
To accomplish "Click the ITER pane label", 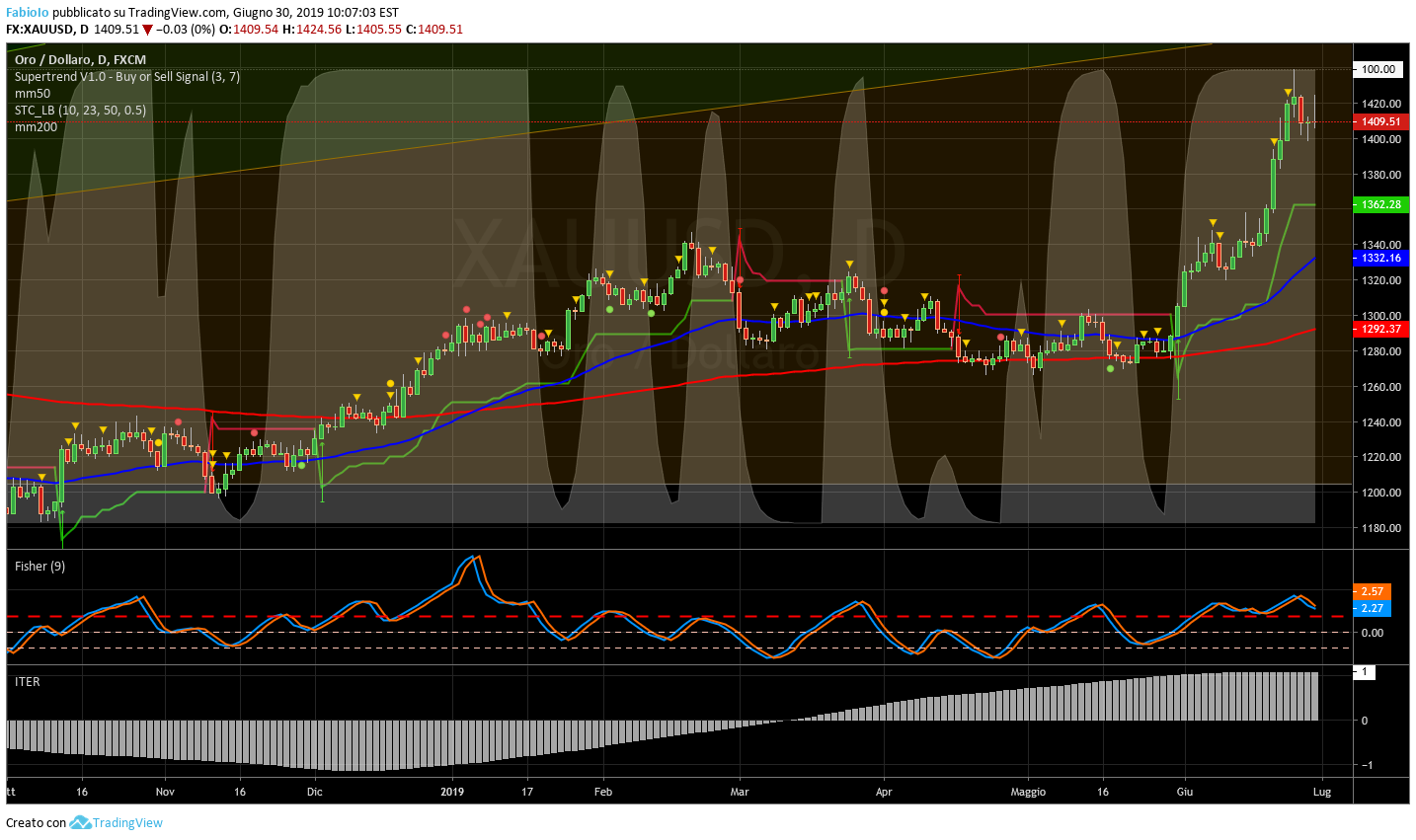I will (x=27, y=682).
